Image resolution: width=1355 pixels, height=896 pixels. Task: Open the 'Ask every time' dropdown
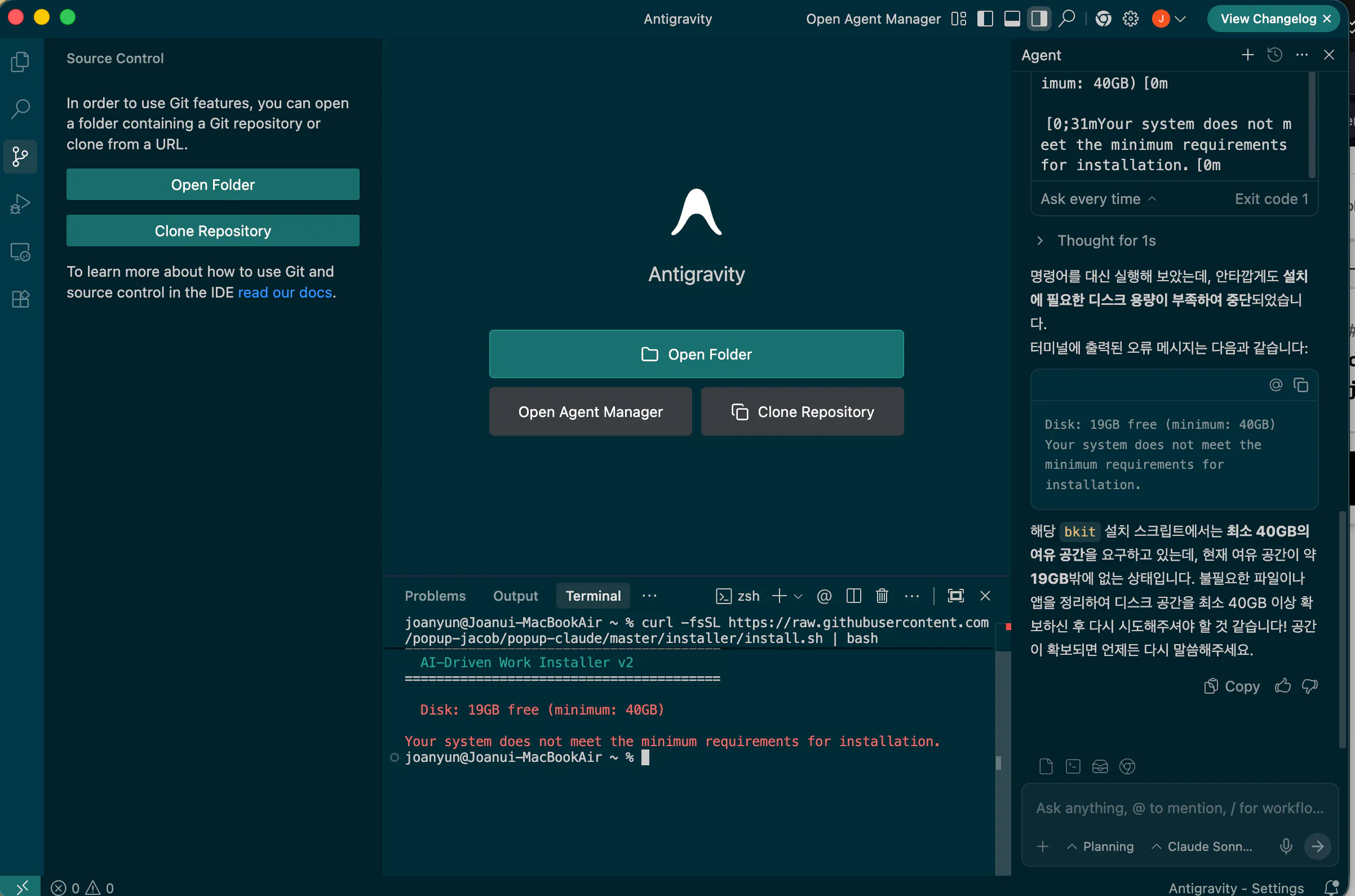(x=1098, y=199)
